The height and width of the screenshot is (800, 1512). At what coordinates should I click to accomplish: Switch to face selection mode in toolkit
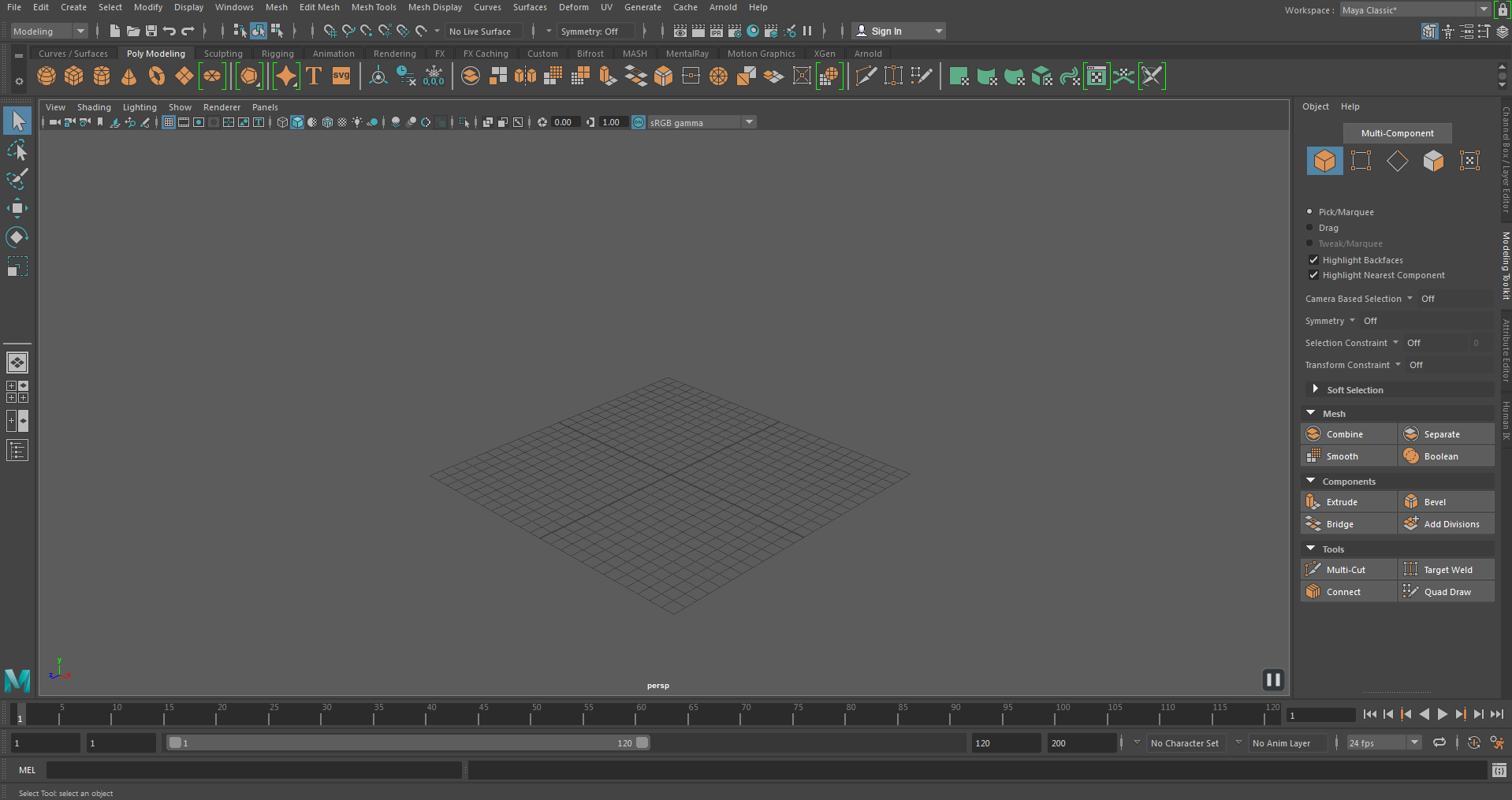pyautogui.click(x=1433, y=161)
